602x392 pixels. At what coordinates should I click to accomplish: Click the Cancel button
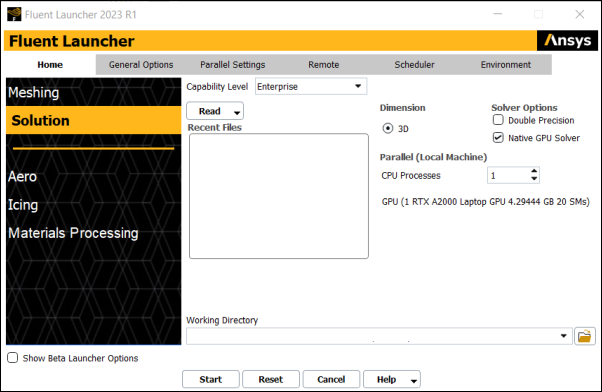pyautogui.click(x=331, y=379)
